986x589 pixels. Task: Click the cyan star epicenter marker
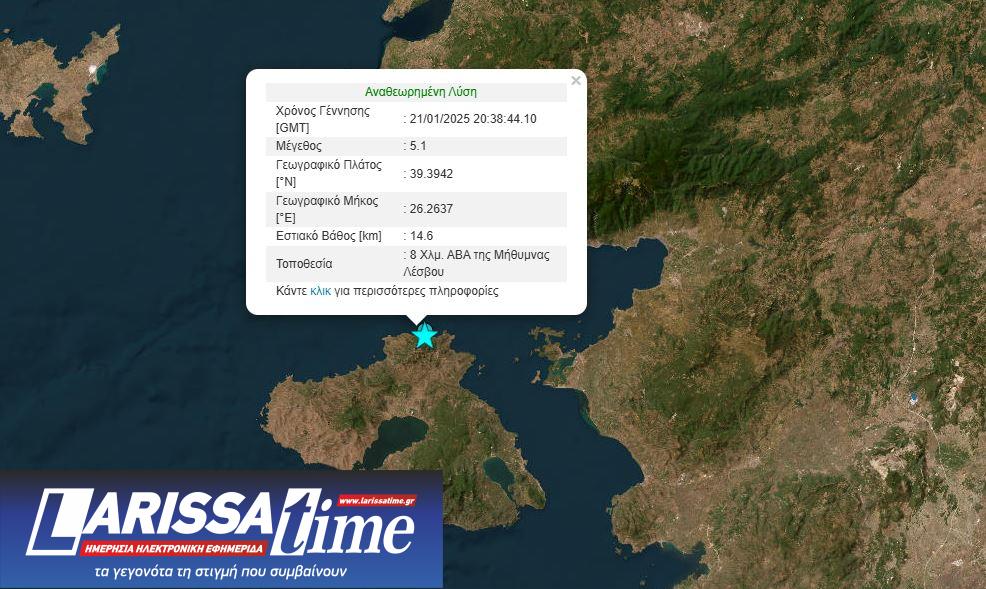(x=425, y=336)
